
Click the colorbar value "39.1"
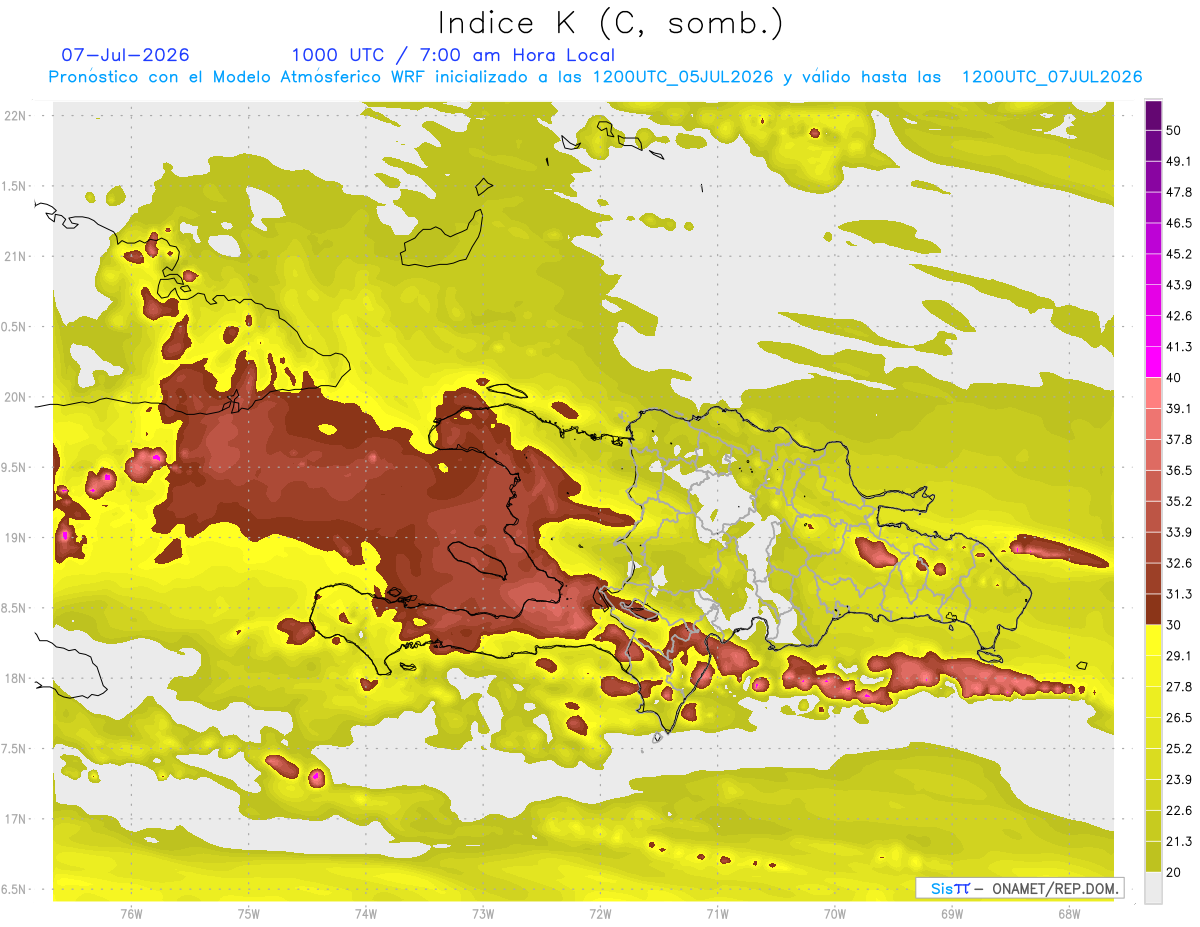pyautogui.click(x=1179, y=408)
